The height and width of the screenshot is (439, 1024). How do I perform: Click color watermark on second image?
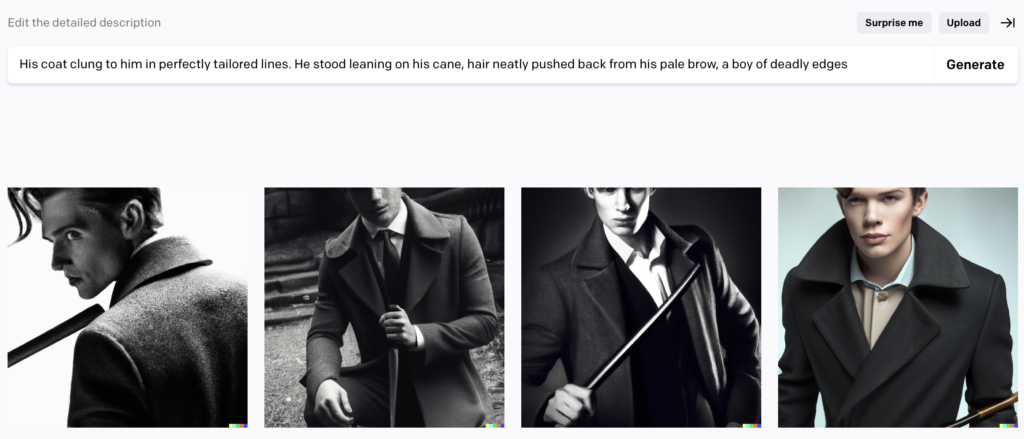[494, 425]
